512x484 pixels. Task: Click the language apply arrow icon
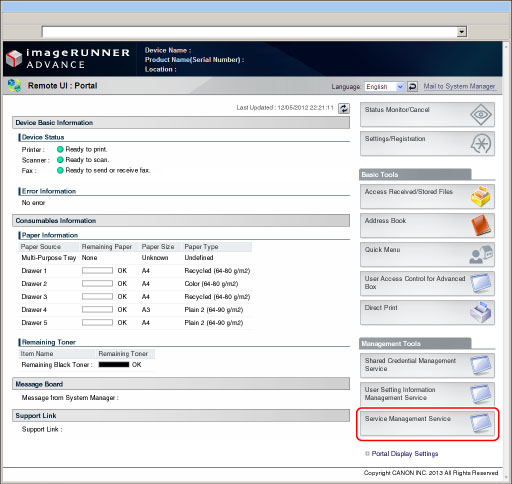click(x=412, y=87)
